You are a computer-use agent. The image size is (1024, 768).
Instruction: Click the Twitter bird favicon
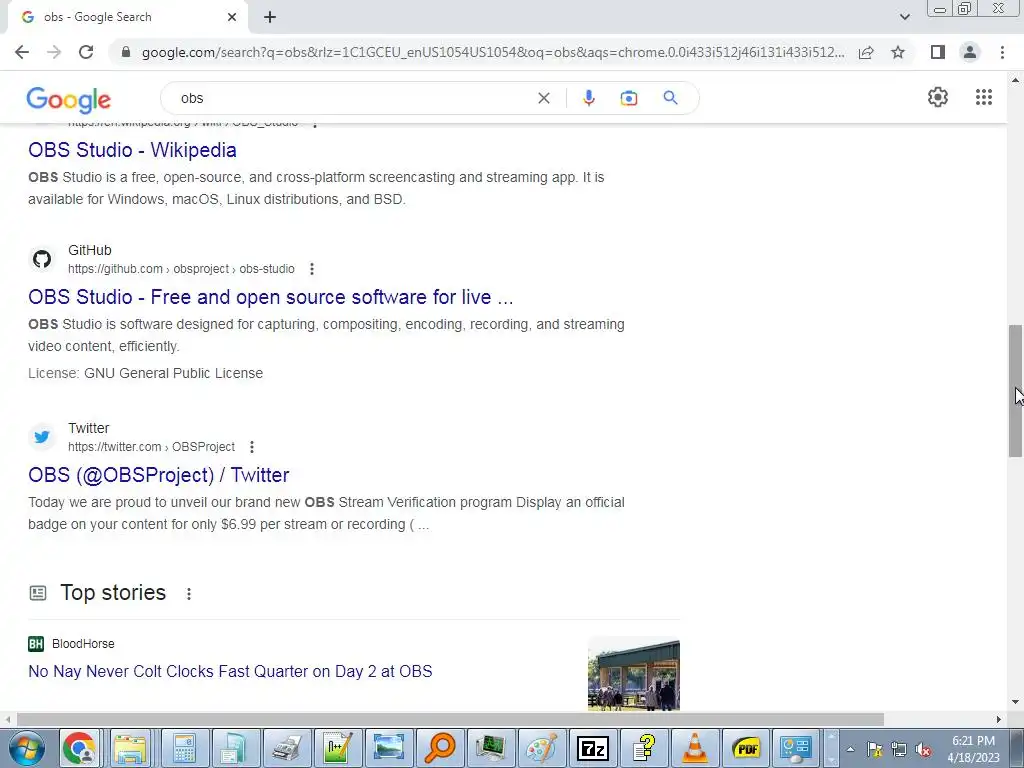coord(42,437)
